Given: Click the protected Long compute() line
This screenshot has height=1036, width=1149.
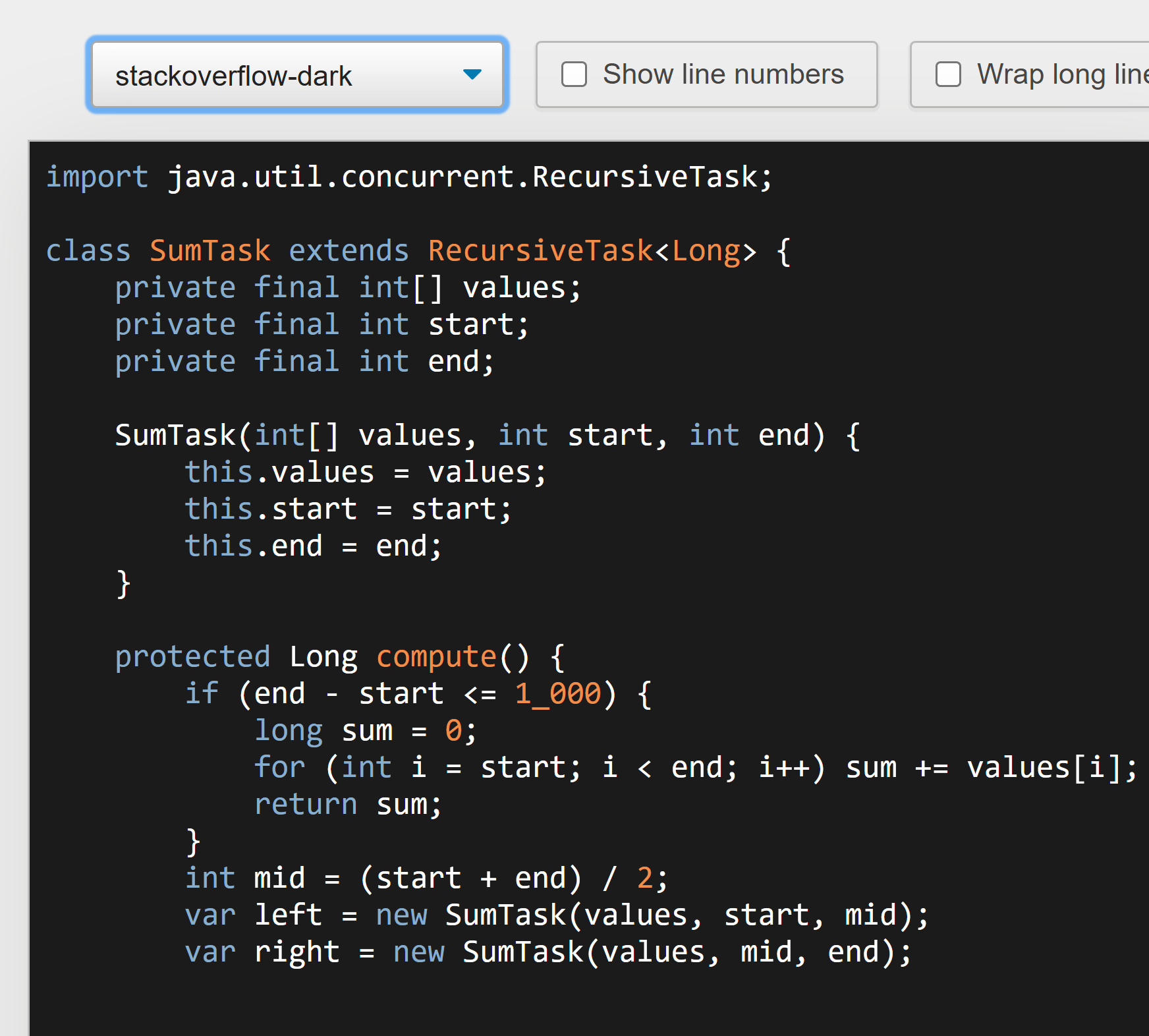Looking at the screenshot, I should (x=340, y=656).
